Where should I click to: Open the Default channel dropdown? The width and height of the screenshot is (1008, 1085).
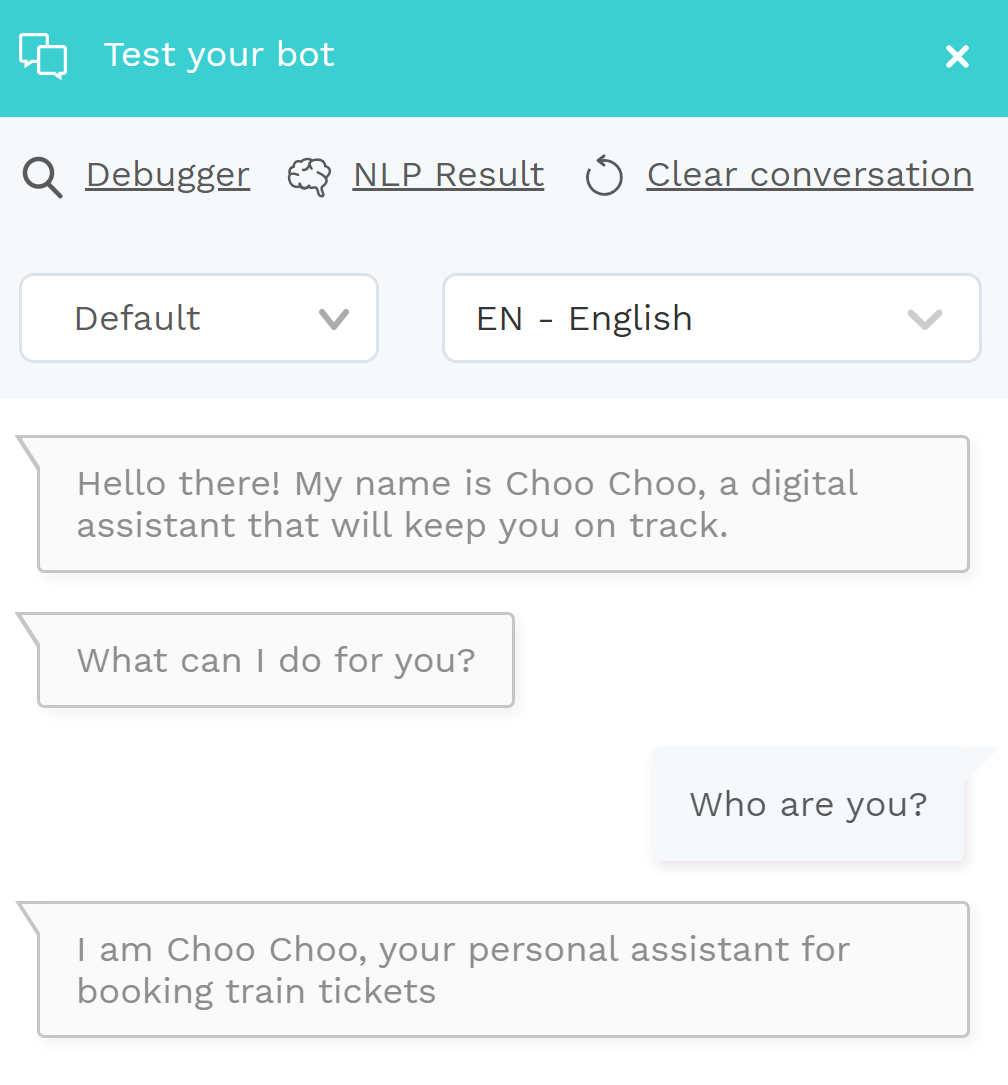(x=199, y=318)
